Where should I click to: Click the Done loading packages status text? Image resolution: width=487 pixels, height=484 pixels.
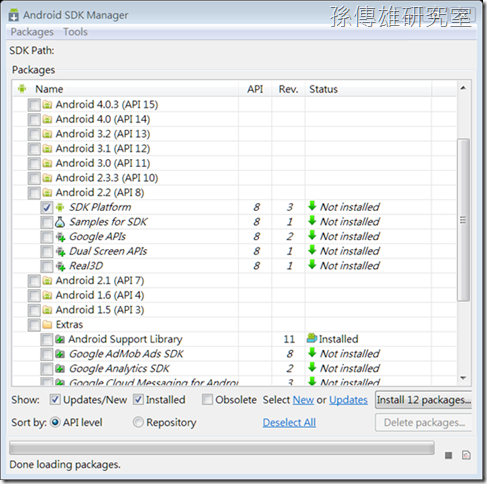pyautogui.click(x=65, y=465)
